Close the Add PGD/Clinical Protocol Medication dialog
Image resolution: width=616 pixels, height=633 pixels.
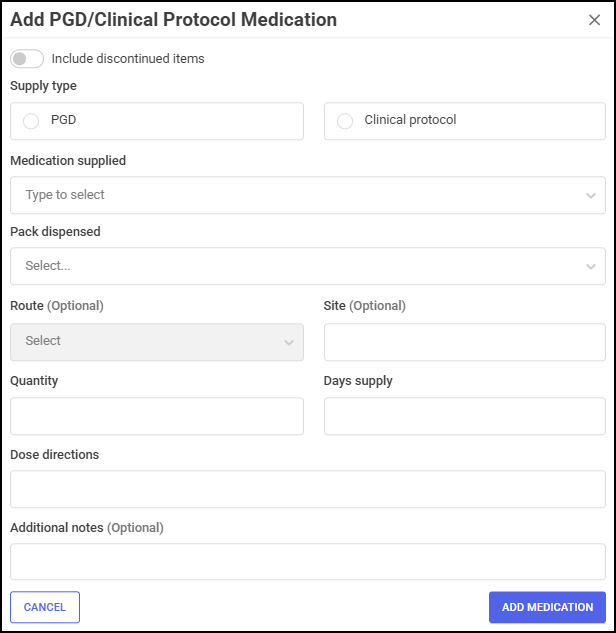click(594, 20)
